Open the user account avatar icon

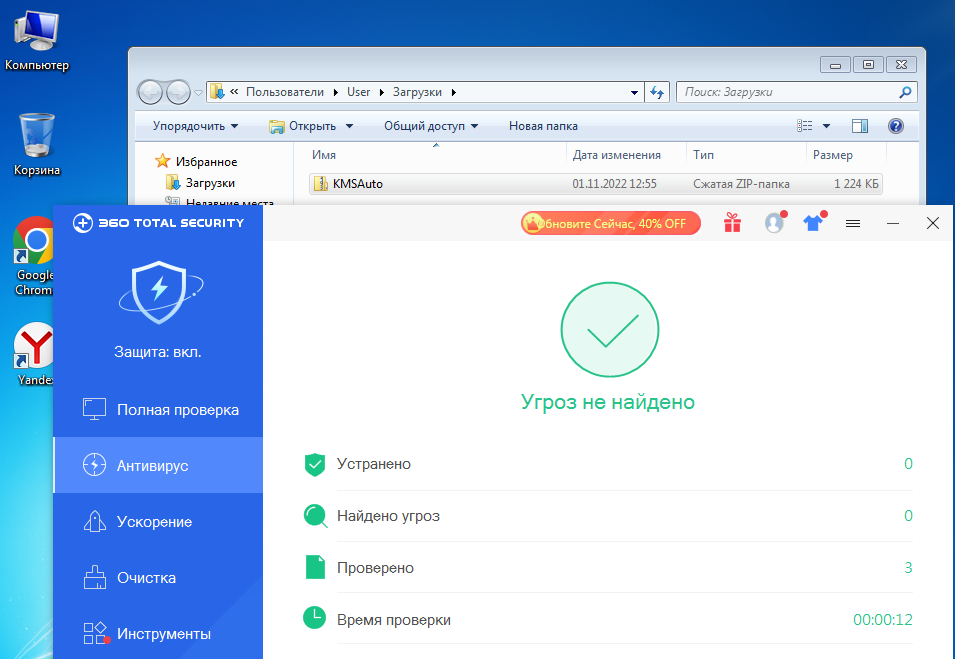tap(774, 223)
